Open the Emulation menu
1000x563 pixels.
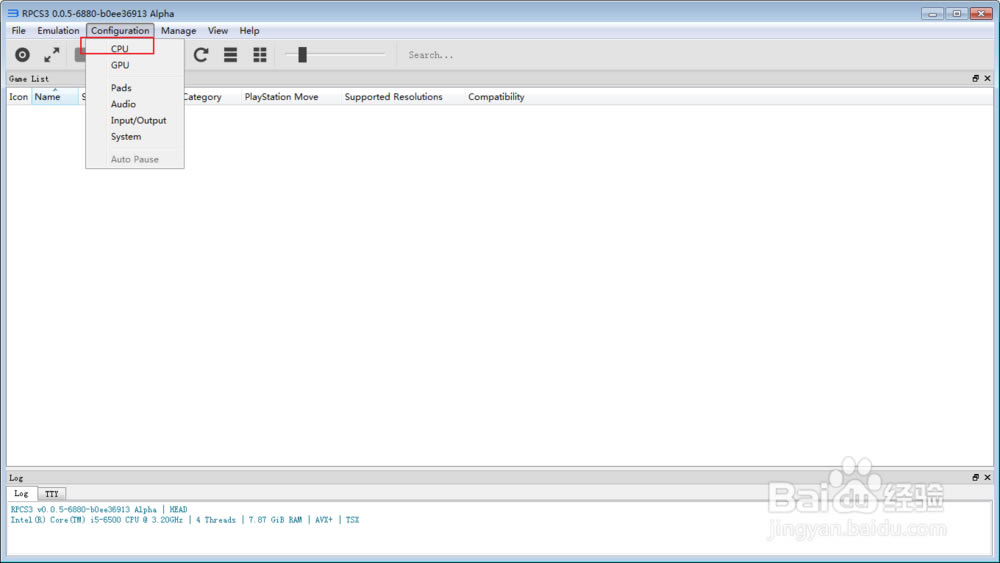(58, 31)
